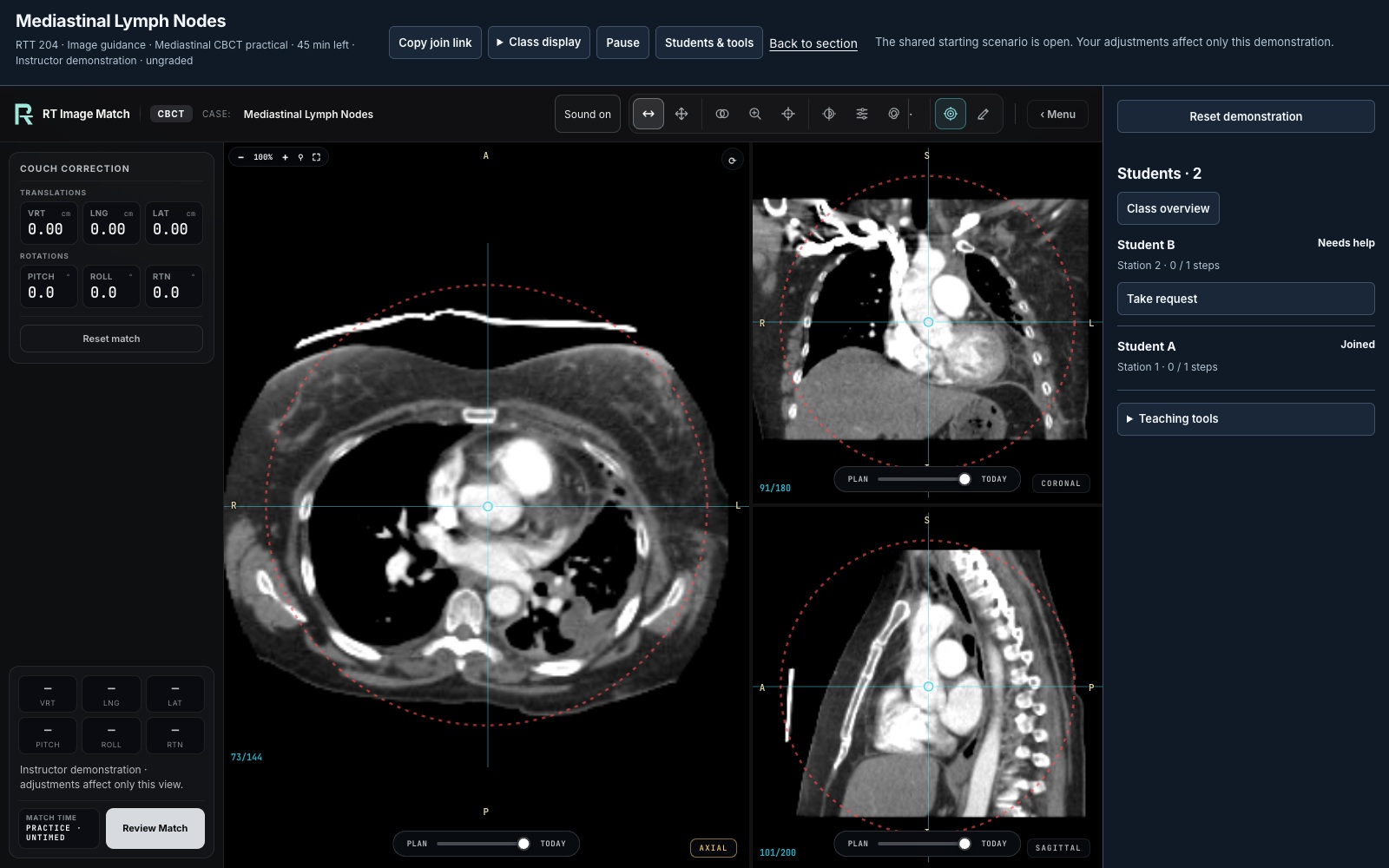1389x868 pixels.
Task: Choose the crosshair tool in toolbar
Action: pyautogui.click(x=788, y=114)
